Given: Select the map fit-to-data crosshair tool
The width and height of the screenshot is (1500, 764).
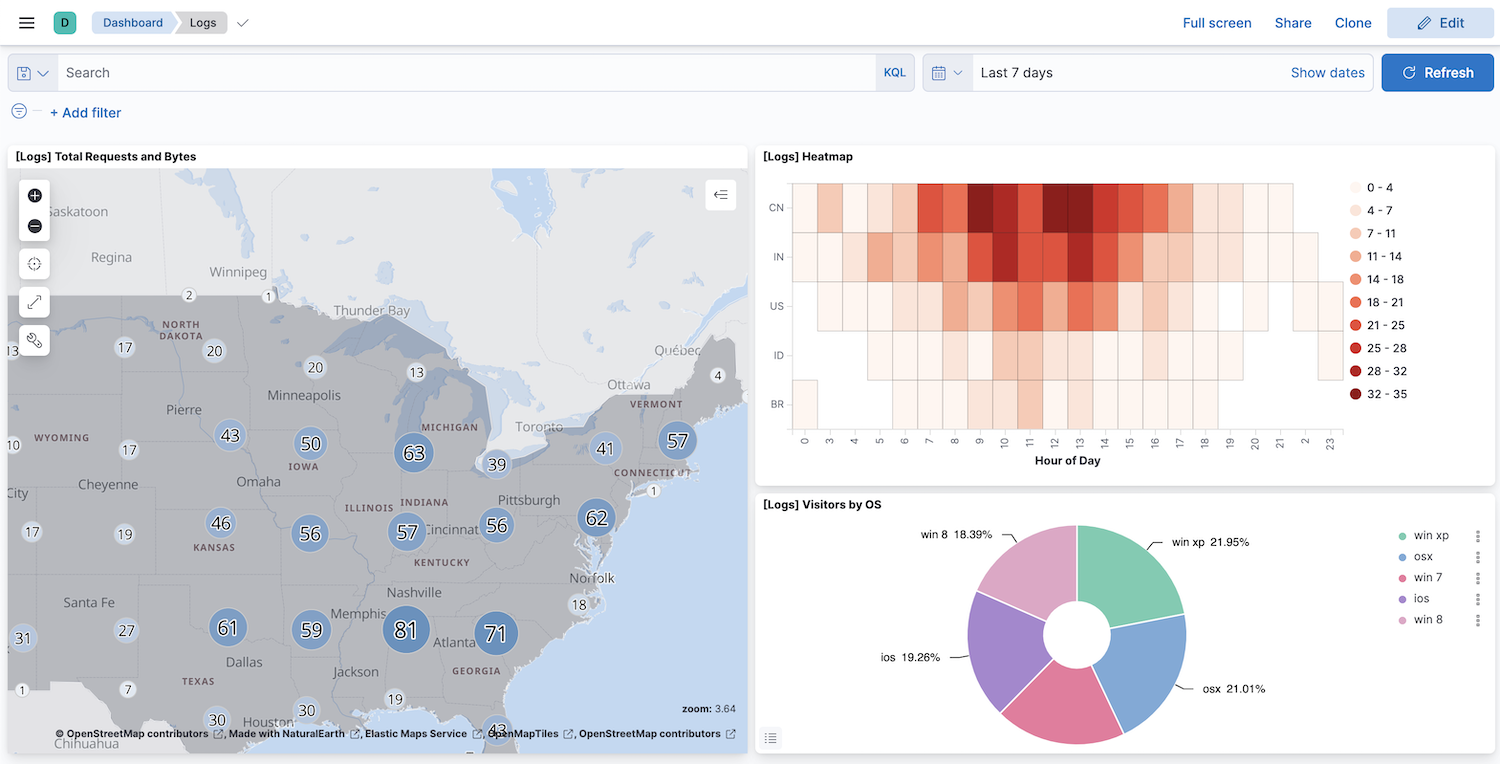Looking at the screenshot, I should [x=34, y=264].
